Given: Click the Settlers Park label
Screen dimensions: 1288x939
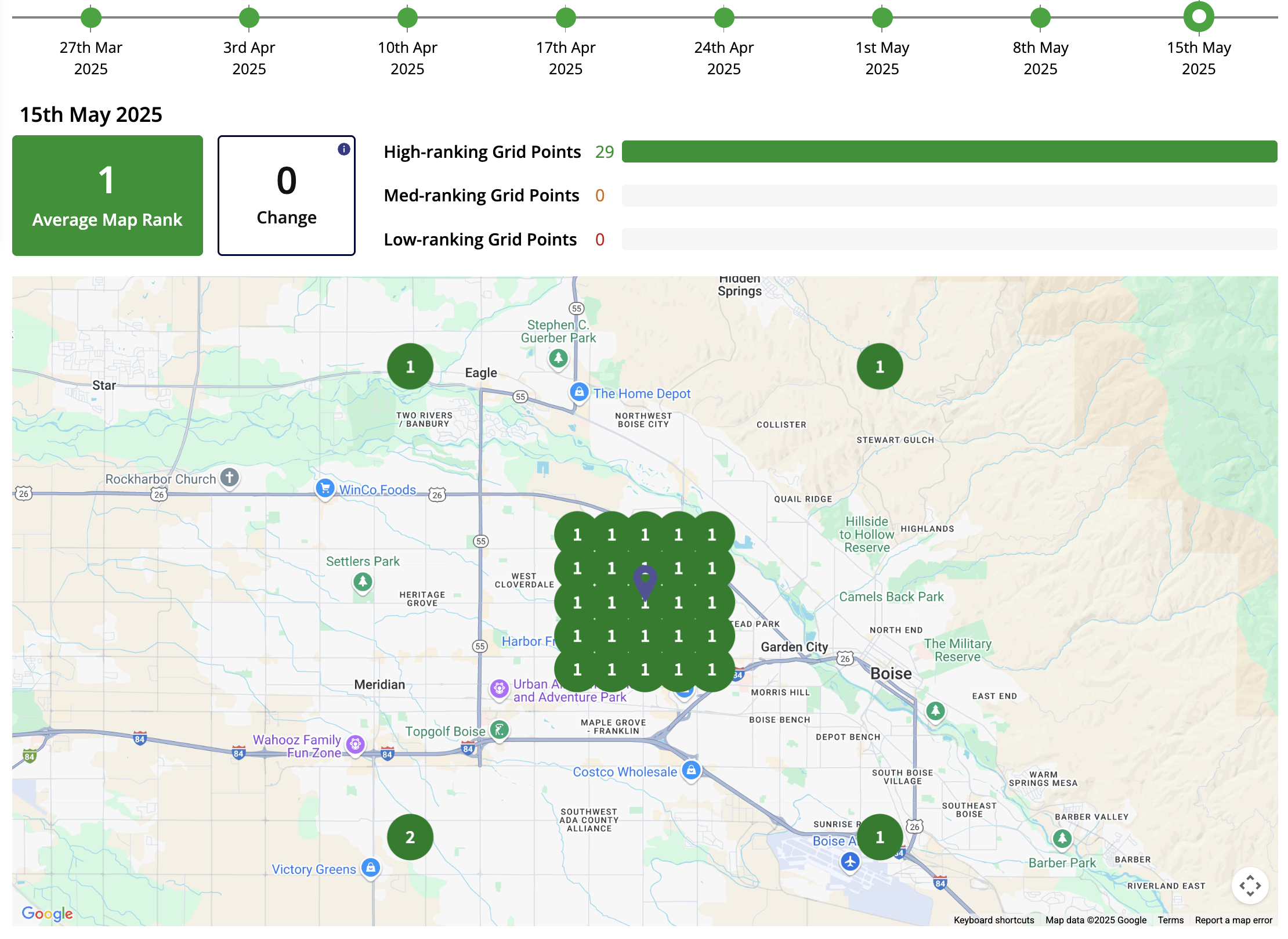Looking at the screenshot, I should tap(363, 561).
